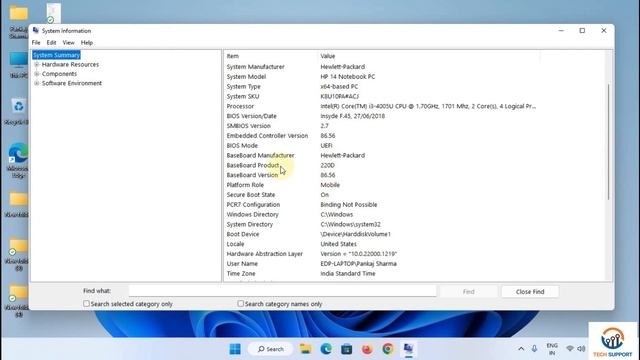Open Microsoft Store from taskbar
Screen dimensions: 640x360
347,349
